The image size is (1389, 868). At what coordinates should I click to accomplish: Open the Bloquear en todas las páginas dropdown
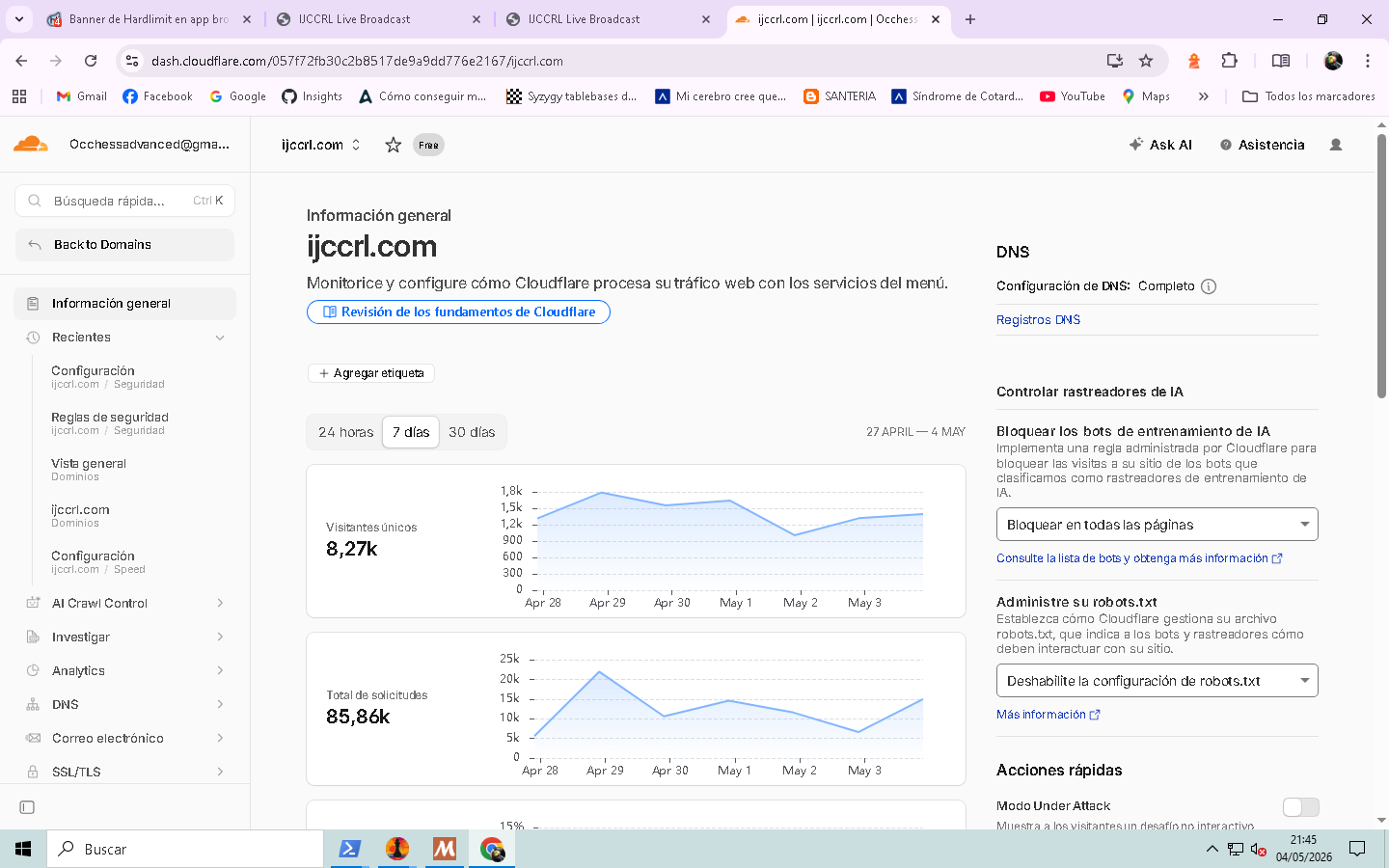[x=1157, y=525]
